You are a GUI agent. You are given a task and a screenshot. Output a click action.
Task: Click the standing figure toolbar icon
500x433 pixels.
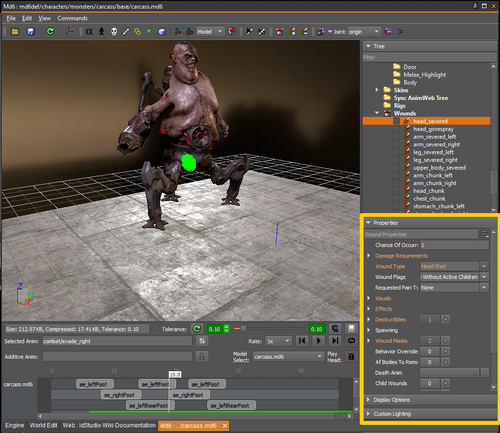coord(101,32)
